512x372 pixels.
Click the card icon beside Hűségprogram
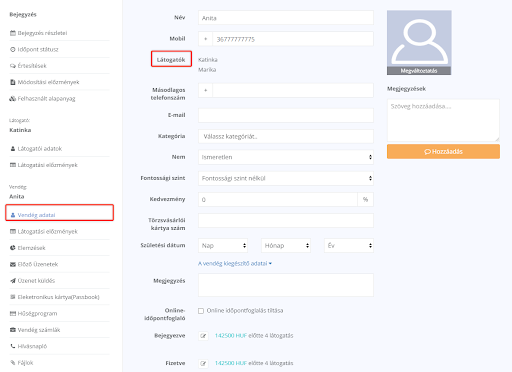click(13, 313)
